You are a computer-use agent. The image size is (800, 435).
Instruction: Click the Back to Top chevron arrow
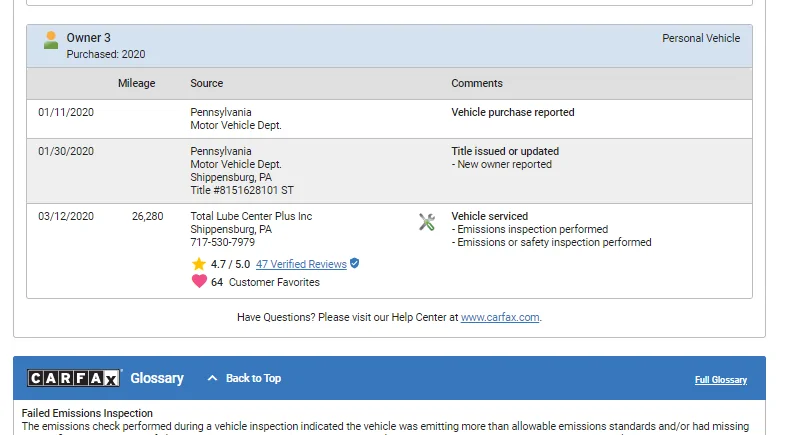(x=212, y=378)
